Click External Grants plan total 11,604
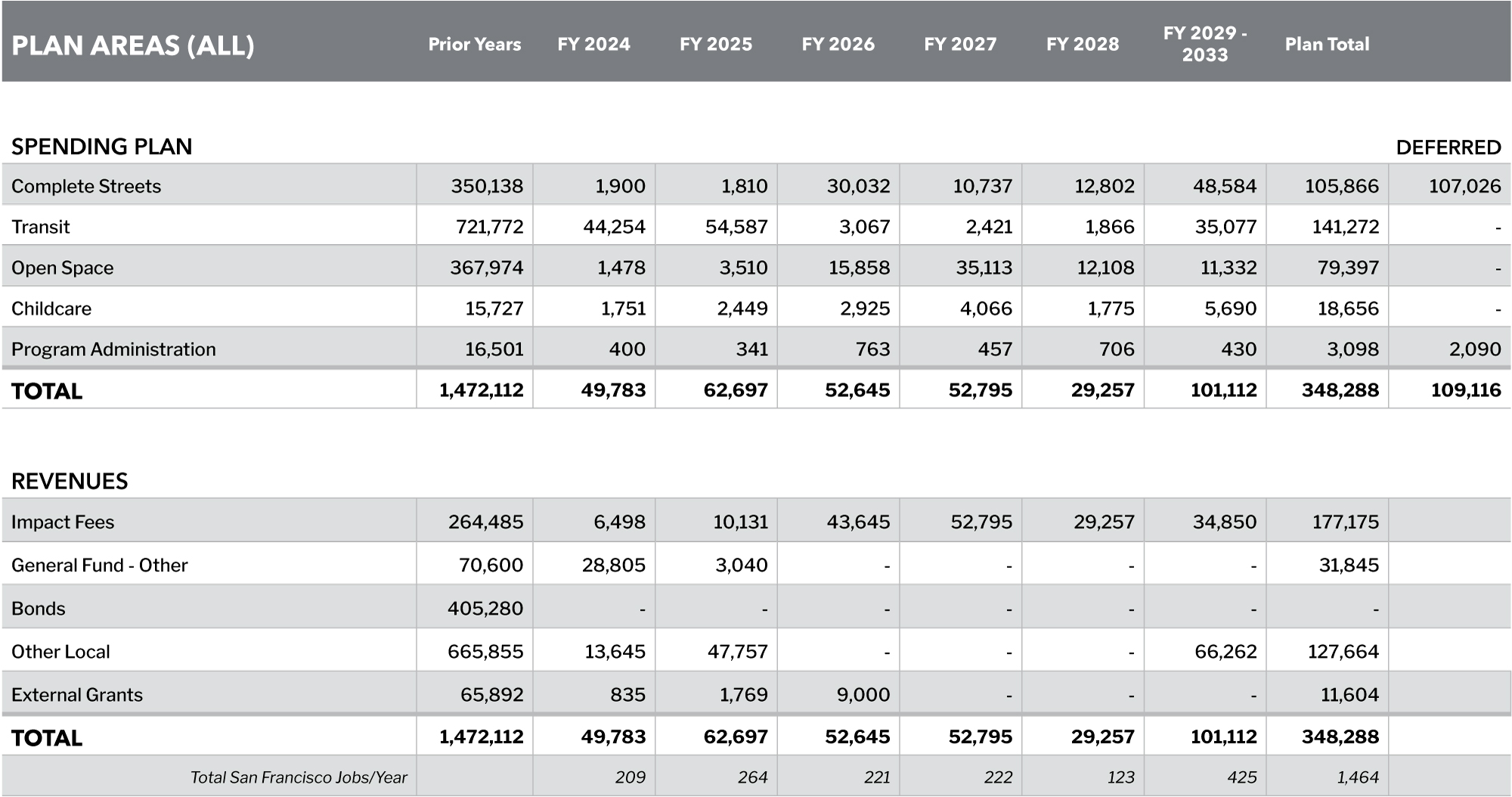 coord(1349,695)
